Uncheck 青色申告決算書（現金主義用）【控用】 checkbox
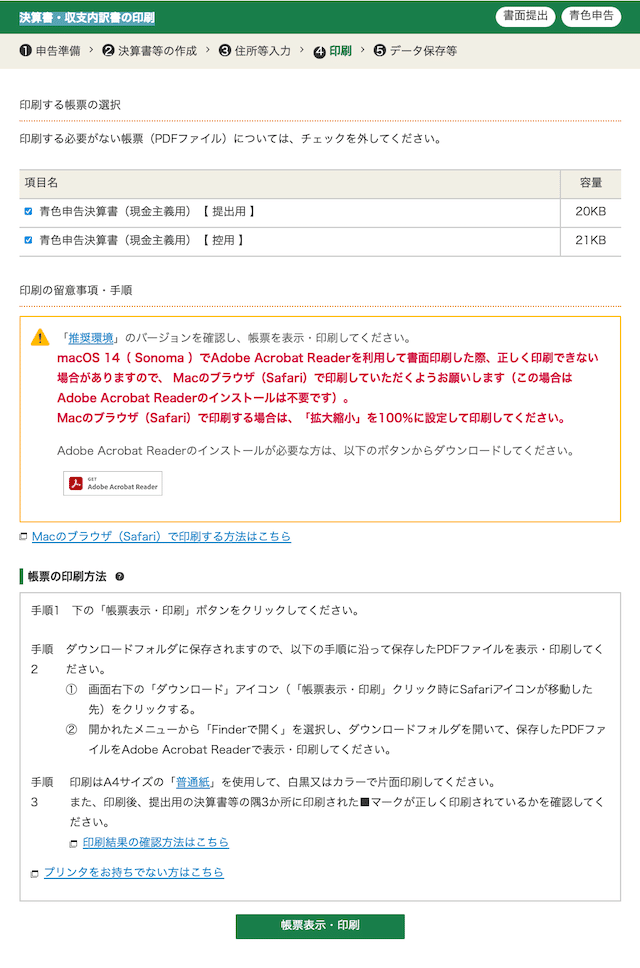 pyautogui.click(x=28, y=240)
